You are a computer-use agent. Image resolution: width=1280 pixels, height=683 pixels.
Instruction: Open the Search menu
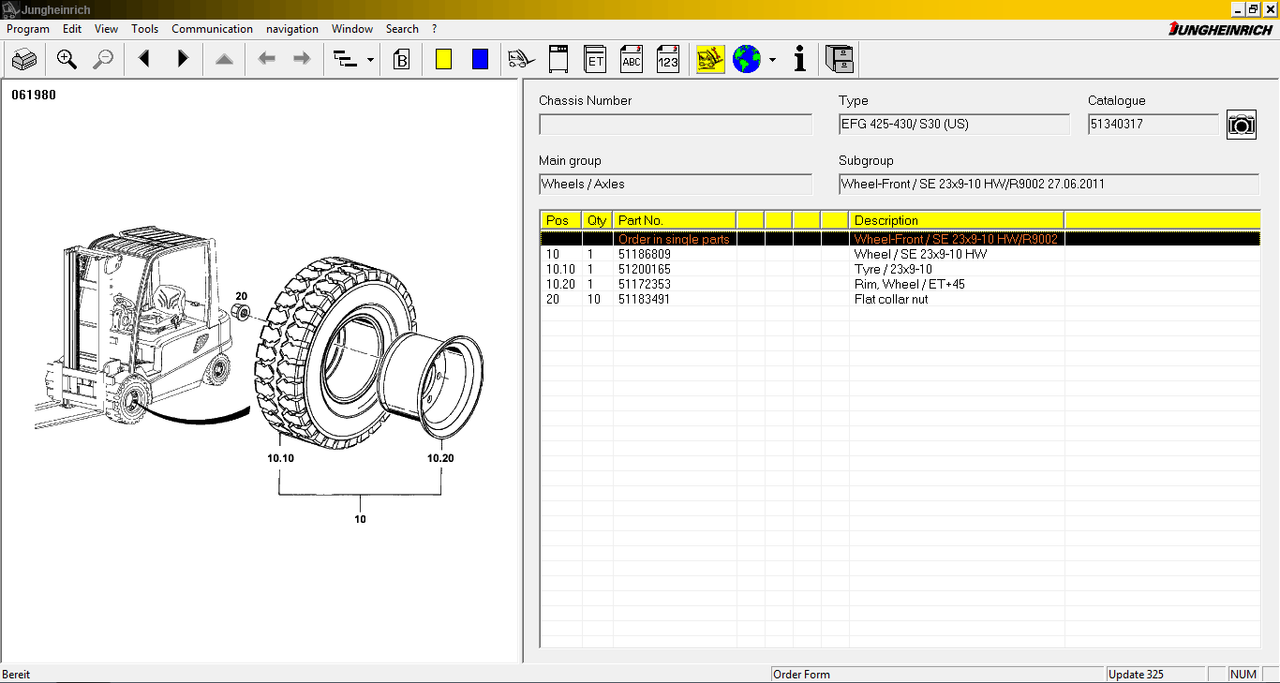coord(402,29)
